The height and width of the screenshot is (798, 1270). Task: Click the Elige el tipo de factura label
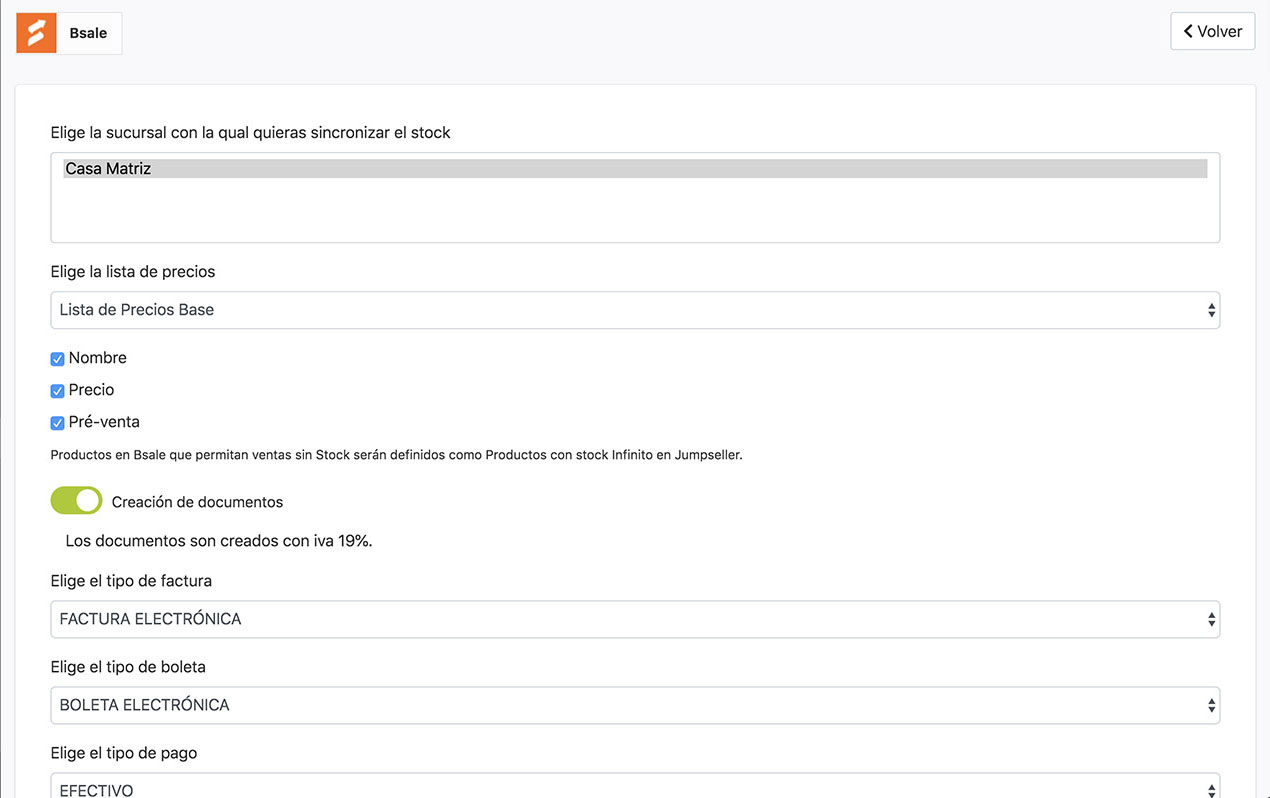(131, 581)
